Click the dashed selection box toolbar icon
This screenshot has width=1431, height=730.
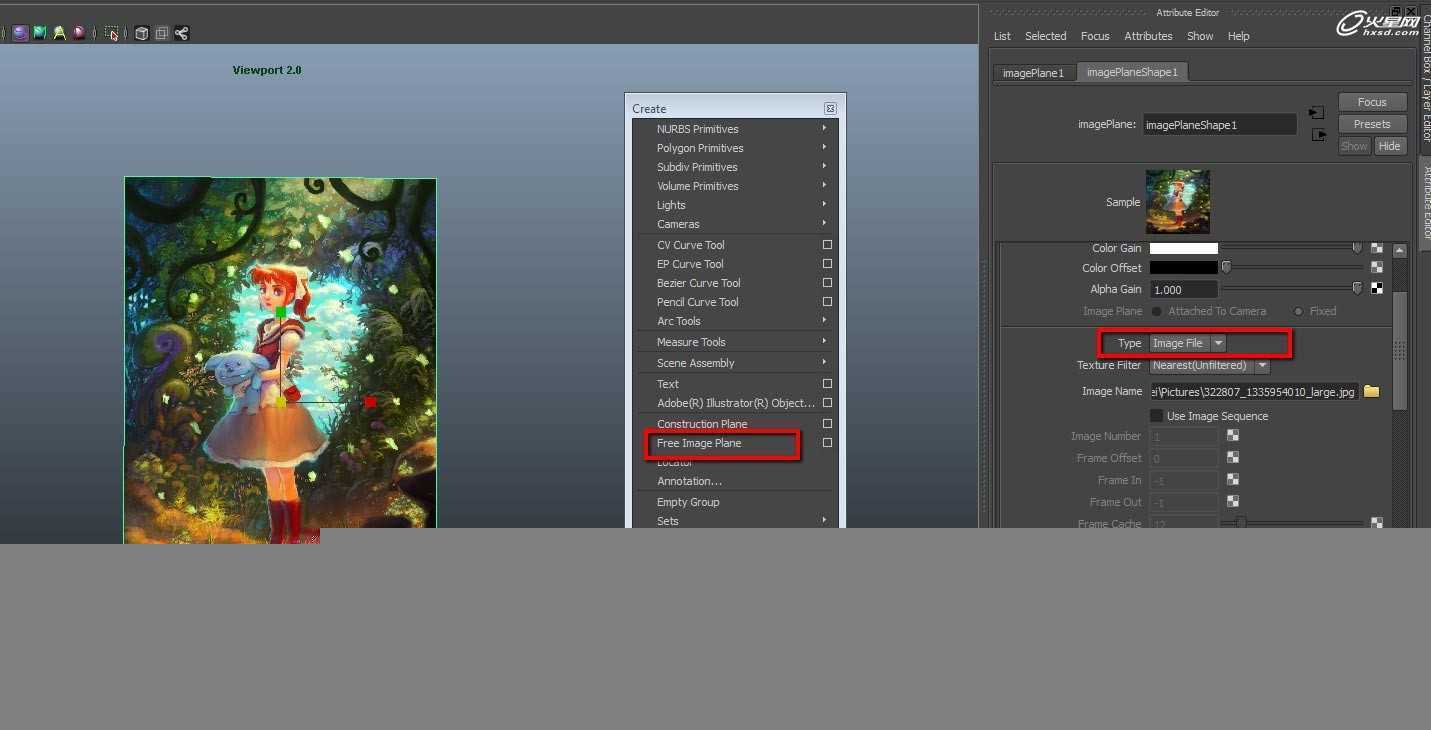coord(112,33)
